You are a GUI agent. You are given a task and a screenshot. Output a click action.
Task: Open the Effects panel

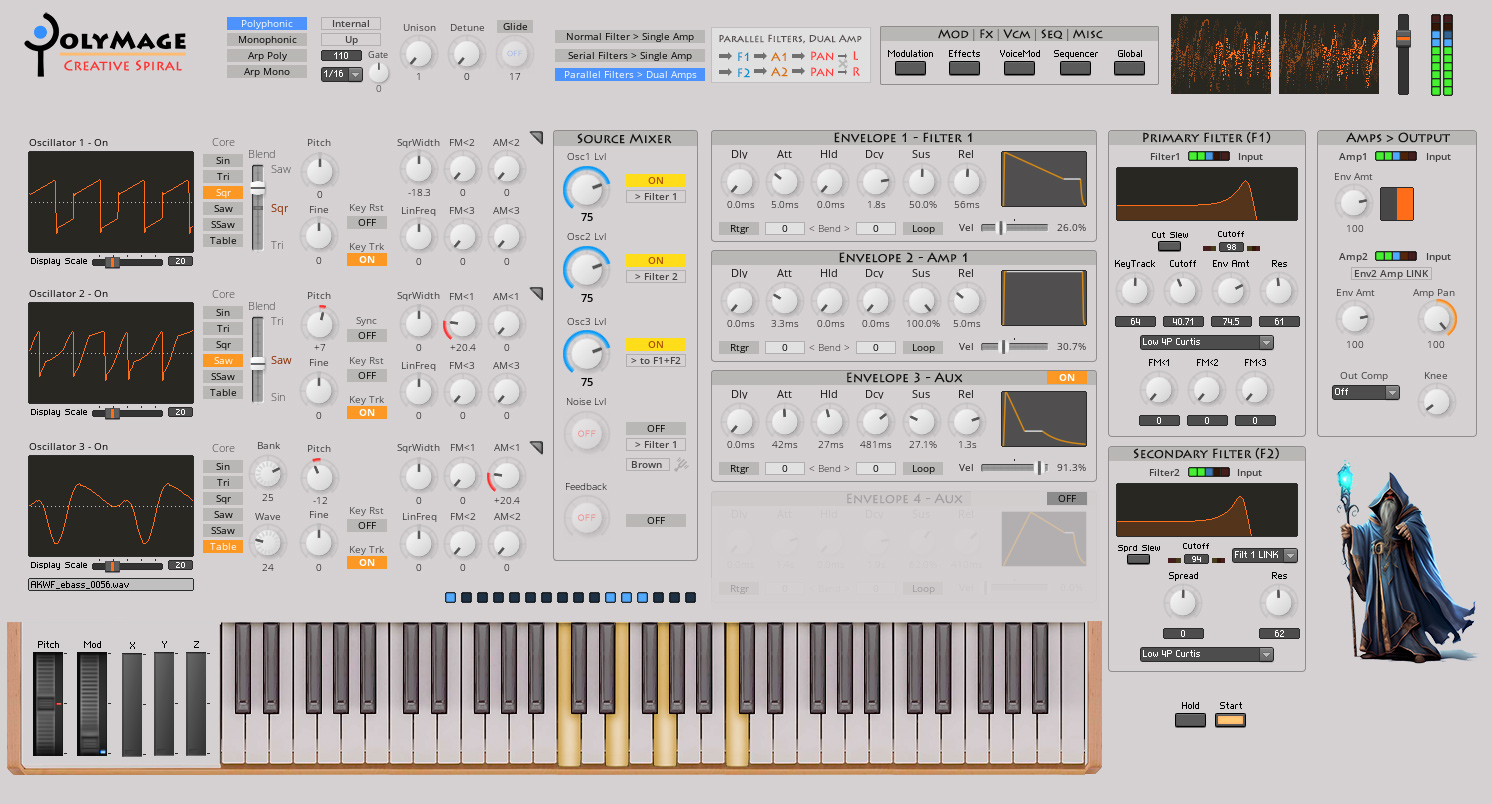click(x=963, y=67)
